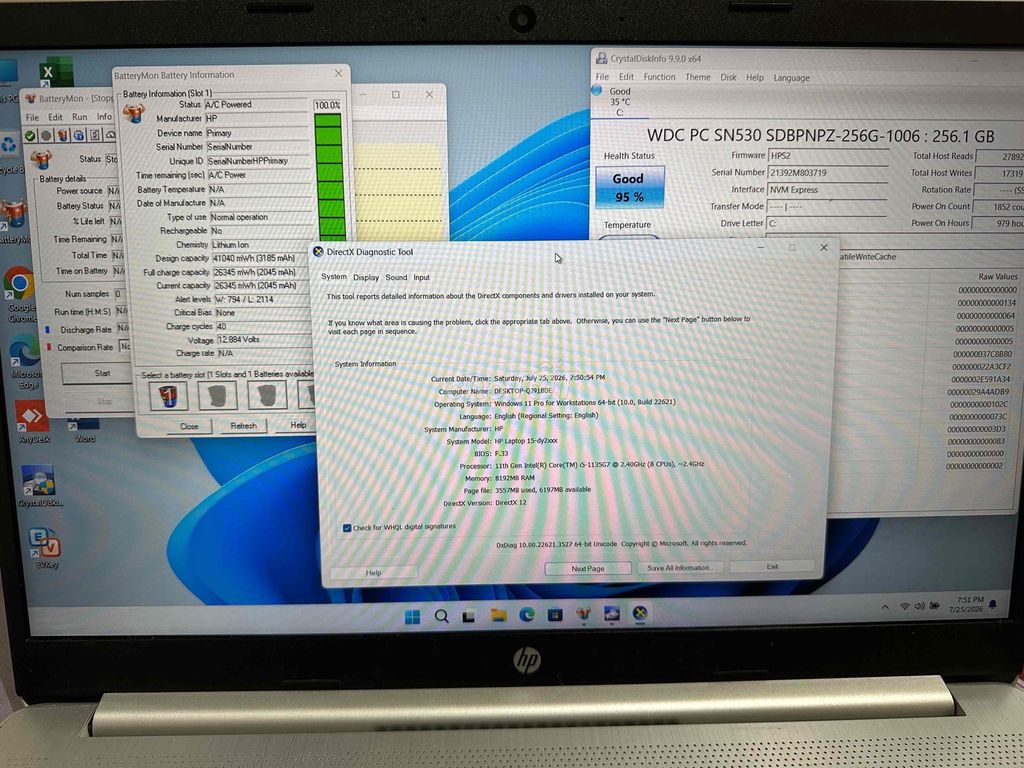Screen dimensions: 1024x768
Task: Open CrystalDiskInfo desktop shortcut
Action: (38, 486)
